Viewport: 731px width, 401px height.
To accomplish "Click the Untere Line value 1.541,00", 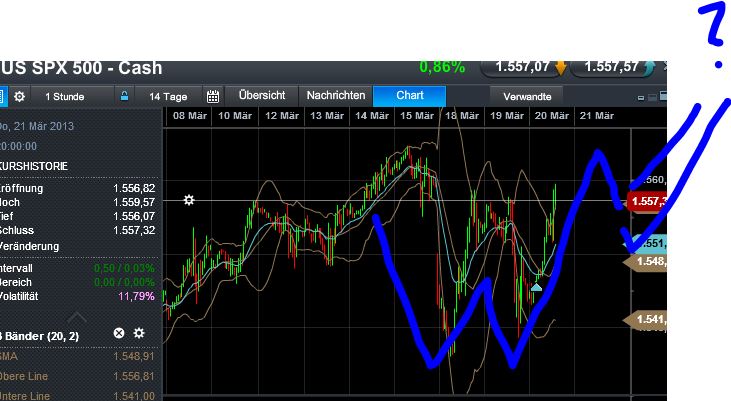I will click(134, 396).
